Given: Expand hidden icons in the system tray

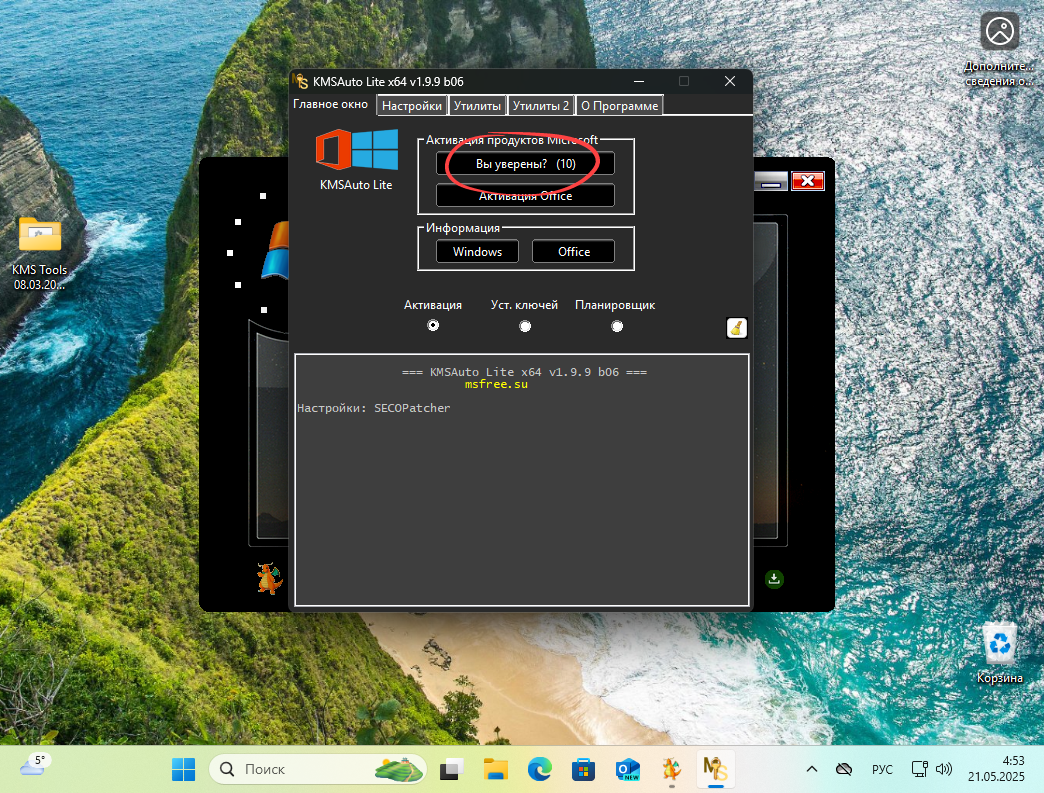Looking at the screenshot, I should [x=811, y=768].
